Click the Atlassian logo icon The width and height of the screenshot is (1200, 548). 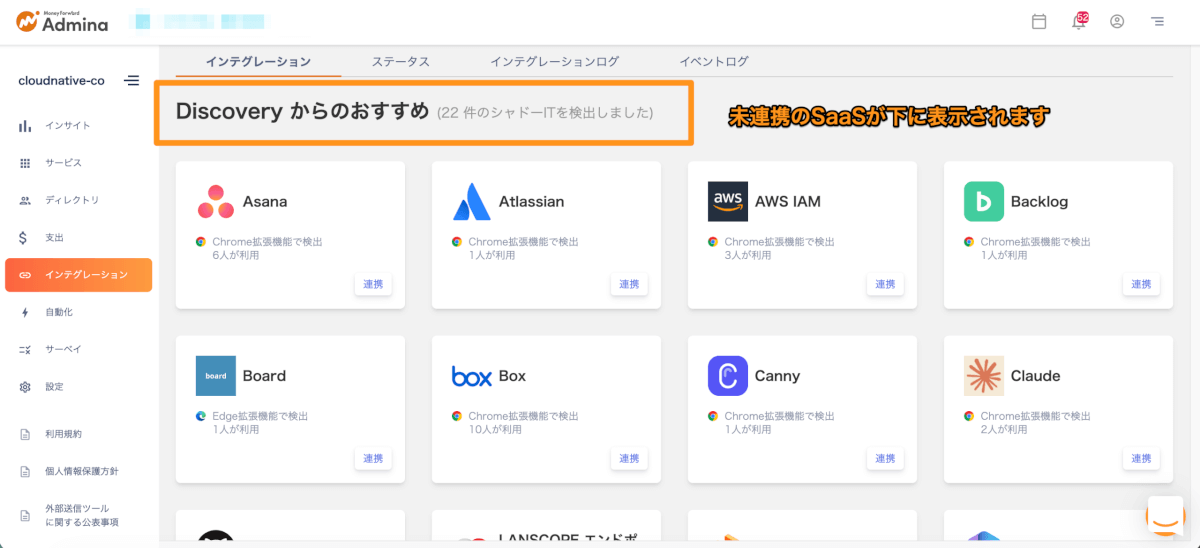click(471, 201)
